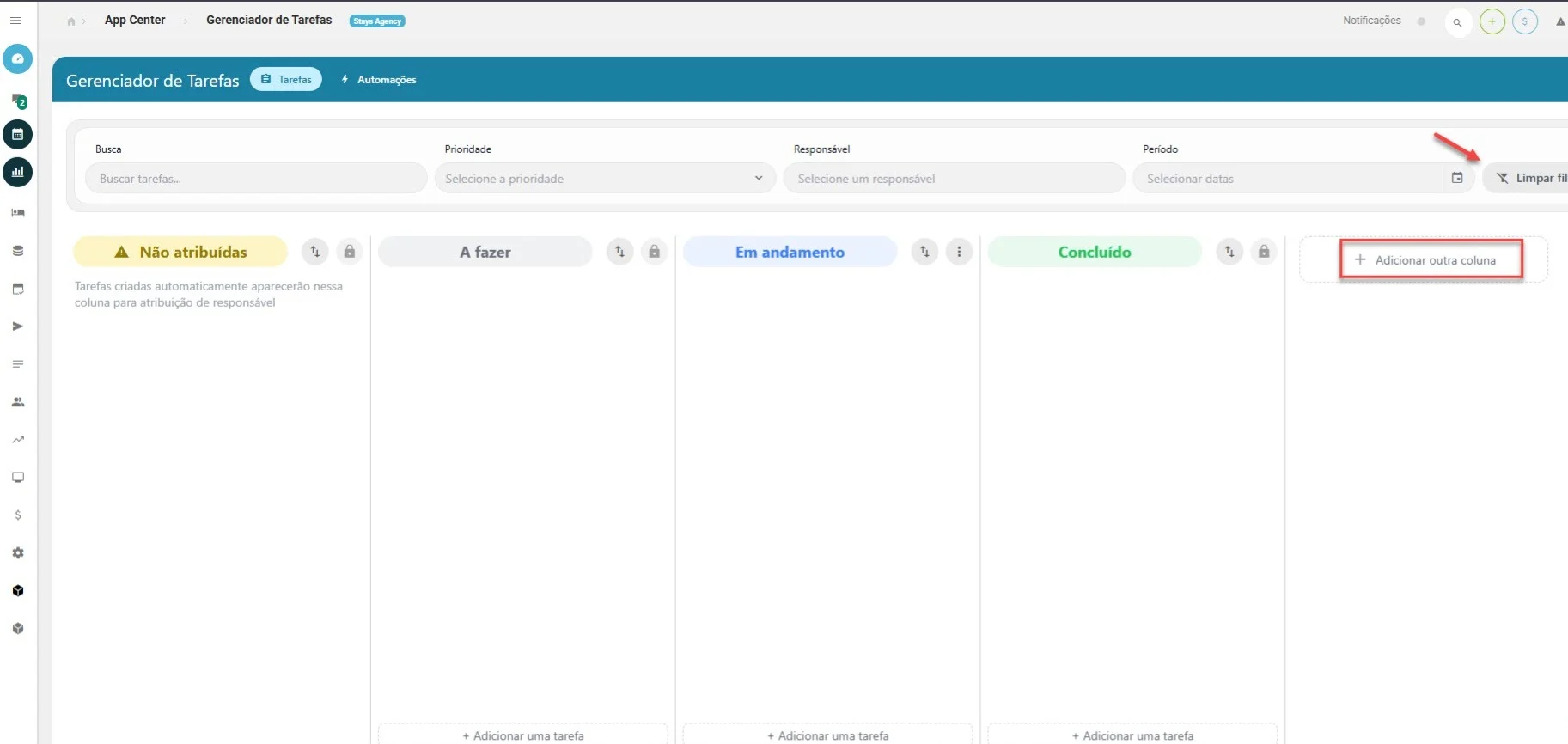Open the dashboard gauge icon in sidebar

17,59
